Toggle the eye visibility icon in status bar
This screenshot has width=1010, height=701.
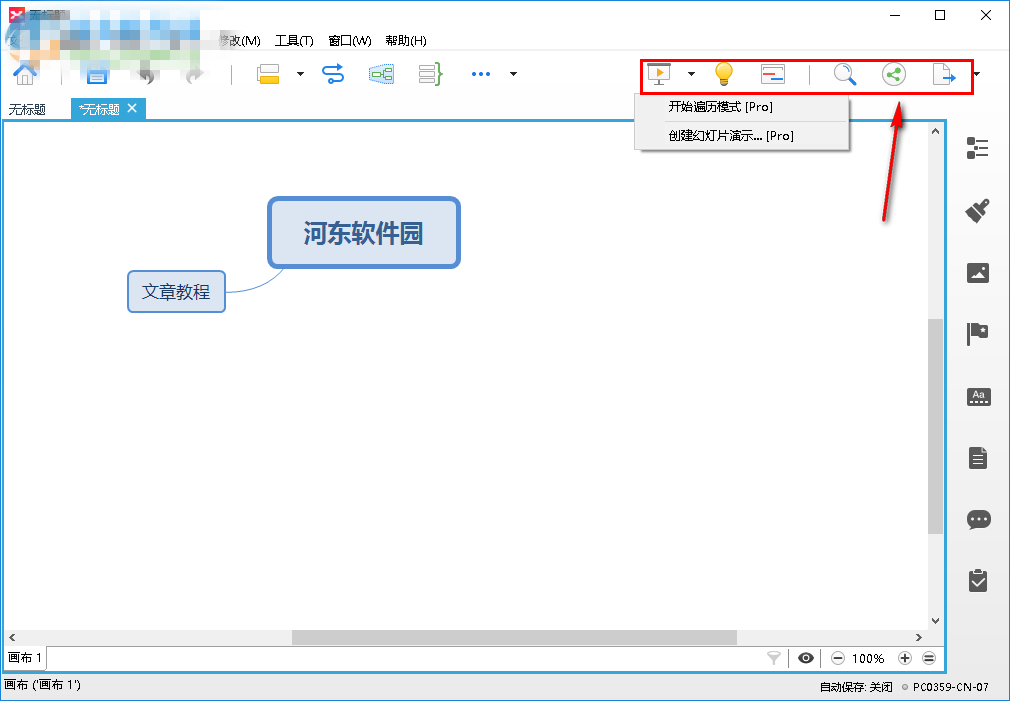805,658
